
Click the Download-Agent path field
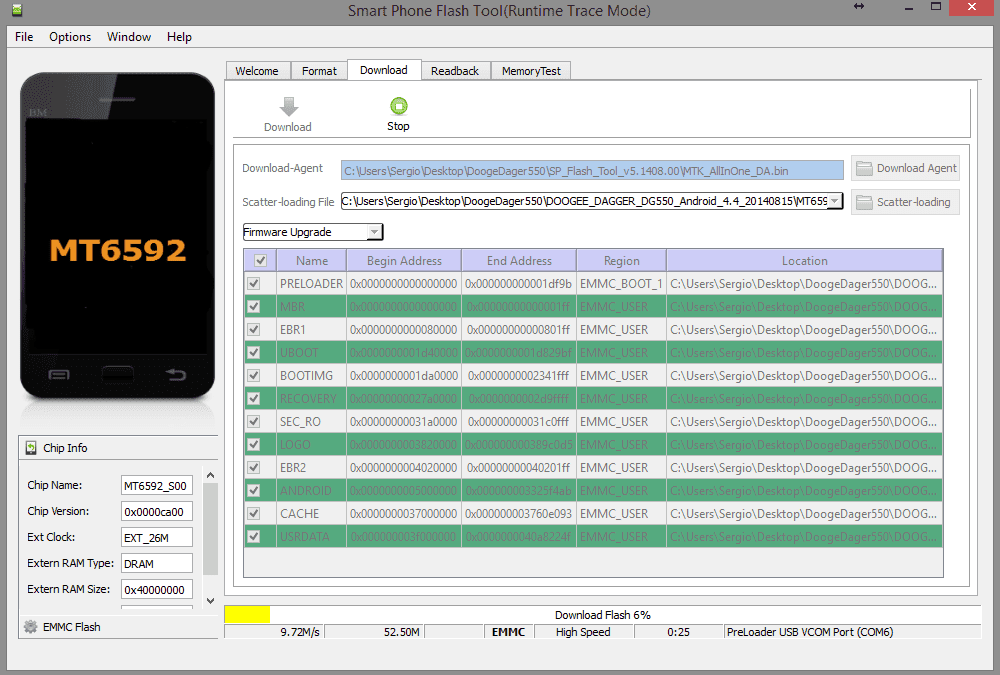592,170
